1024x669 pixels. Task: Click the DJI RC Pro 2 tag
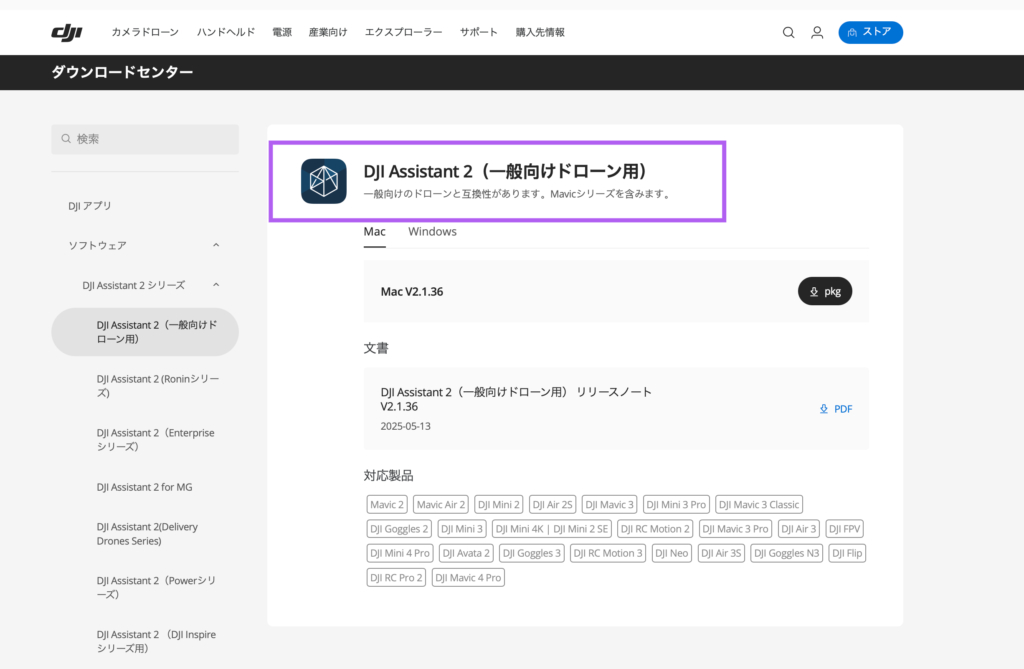[396, 578]
